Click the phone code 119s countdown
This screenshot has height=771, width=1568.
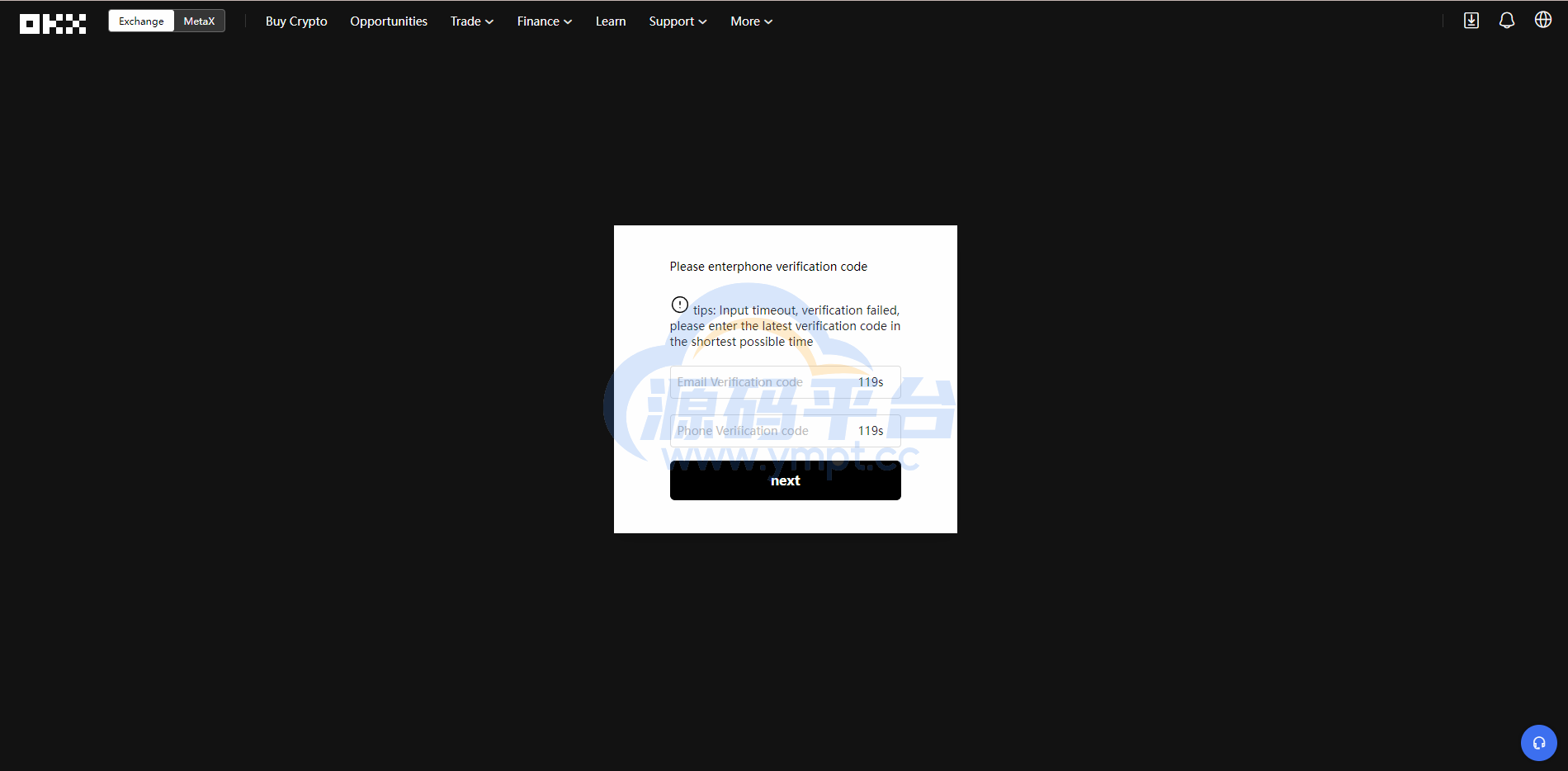coord(871,431)
